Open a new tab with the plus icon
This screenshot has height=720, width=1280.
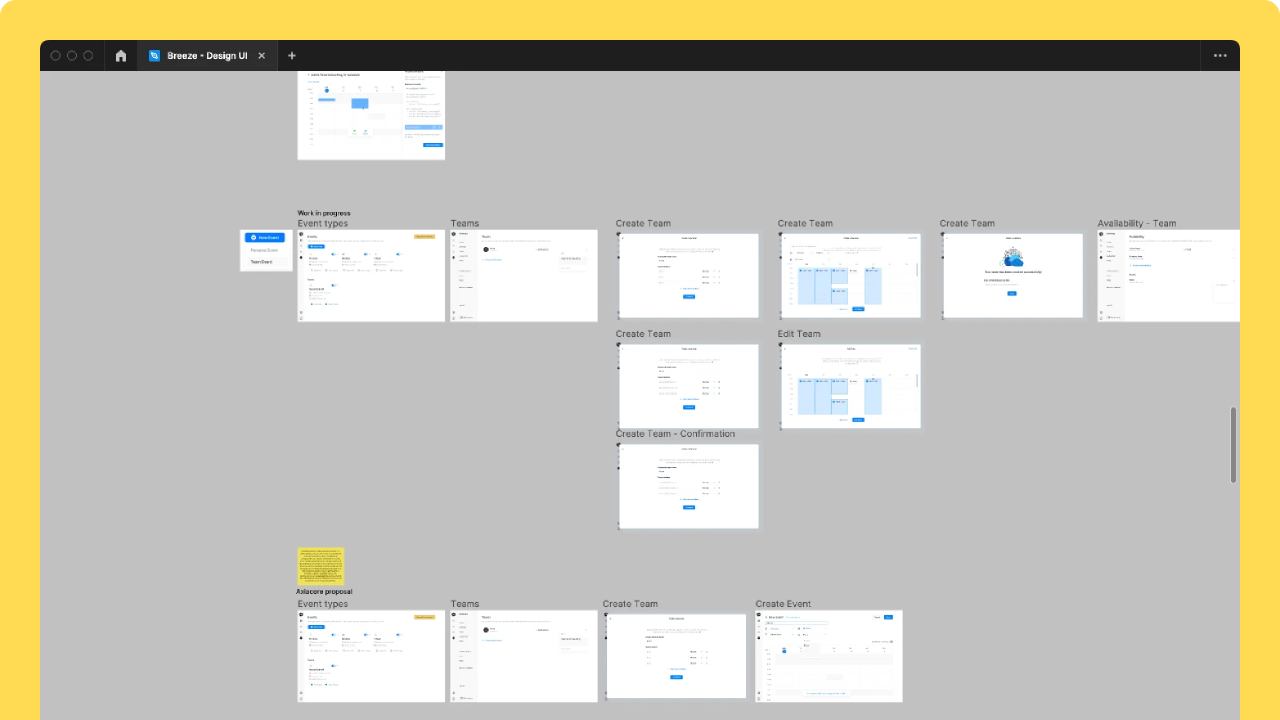(292, 56)
